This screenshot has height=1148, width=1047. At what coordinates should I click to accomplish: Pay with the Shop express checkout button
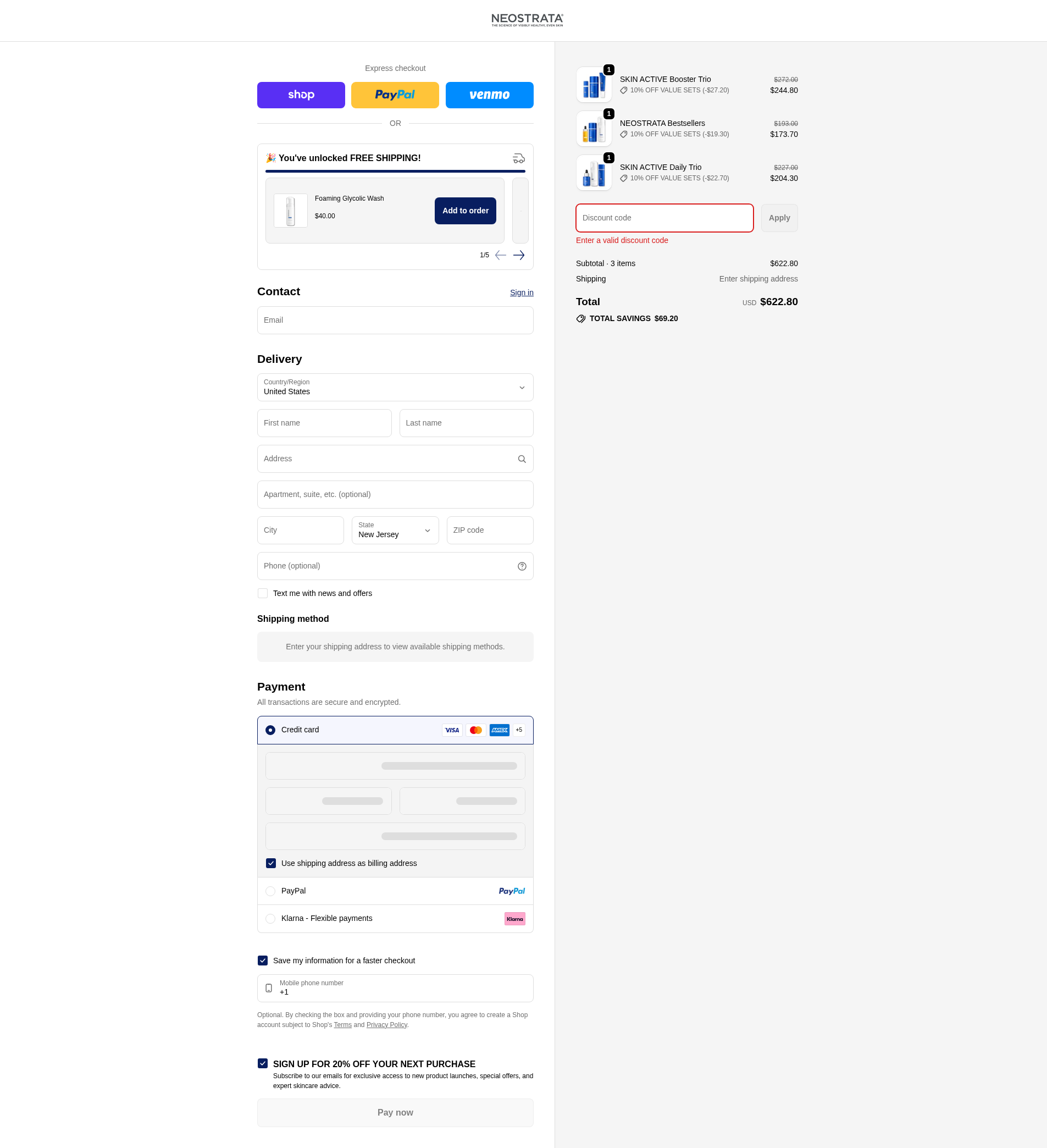pyautogui.click(x=301, y=95)
